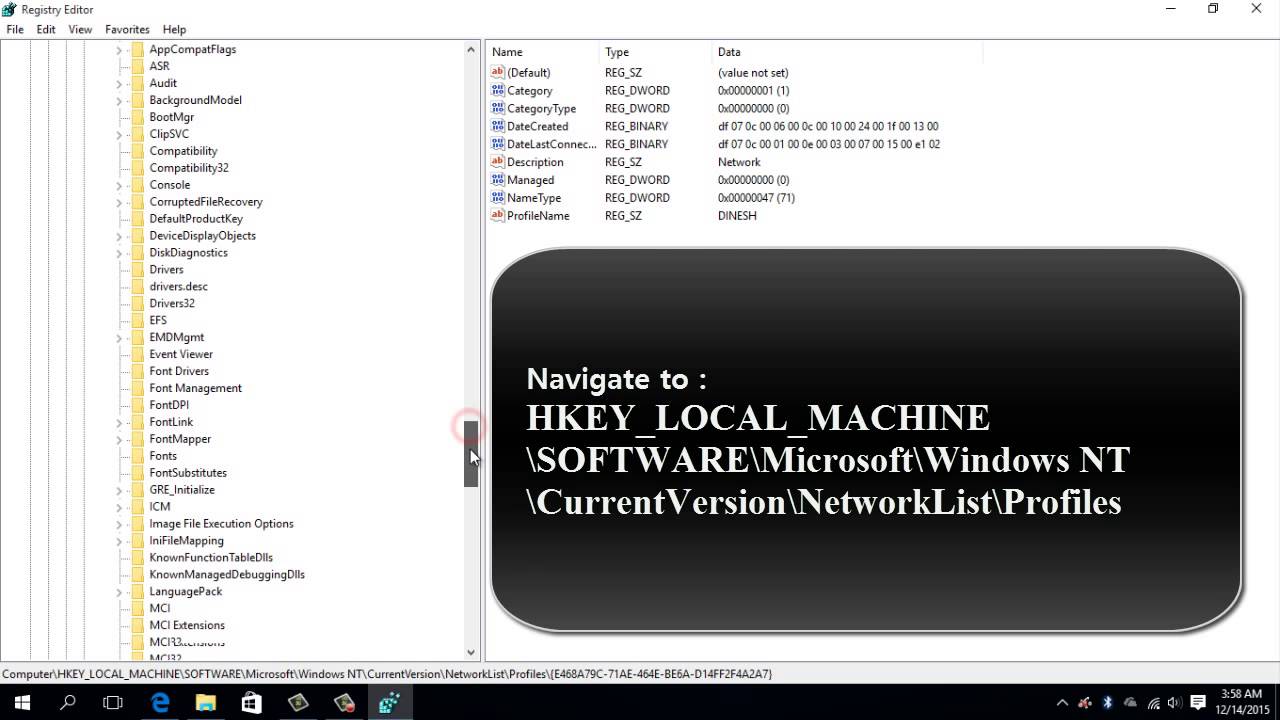Click the EFS folder icon
The width and height of the screenshot is (1280, 720).
(x=137, y=321)
